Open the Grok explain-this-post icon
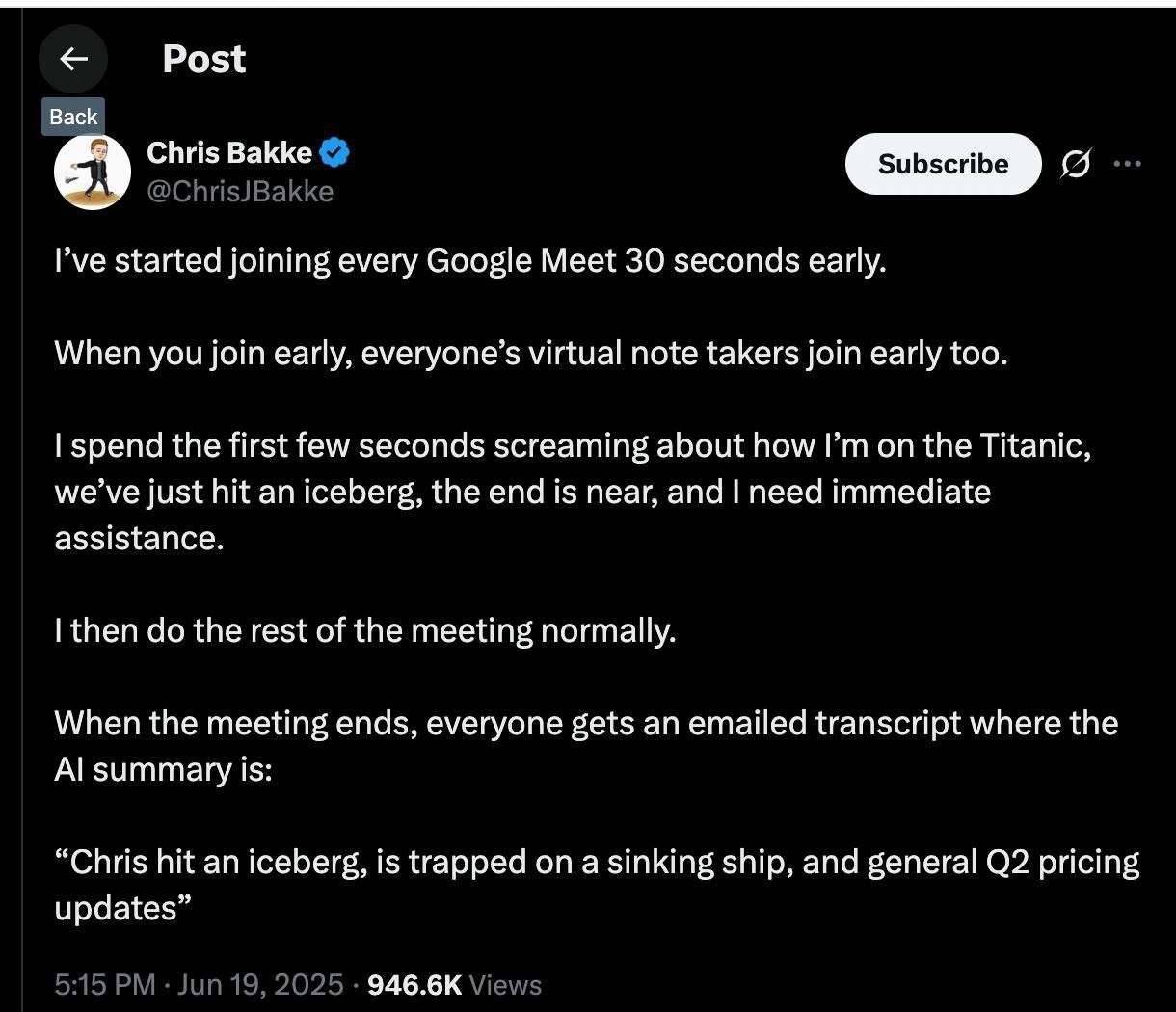The width and height of the screenshot is (1176, 1012). (x=1076, y=165)
